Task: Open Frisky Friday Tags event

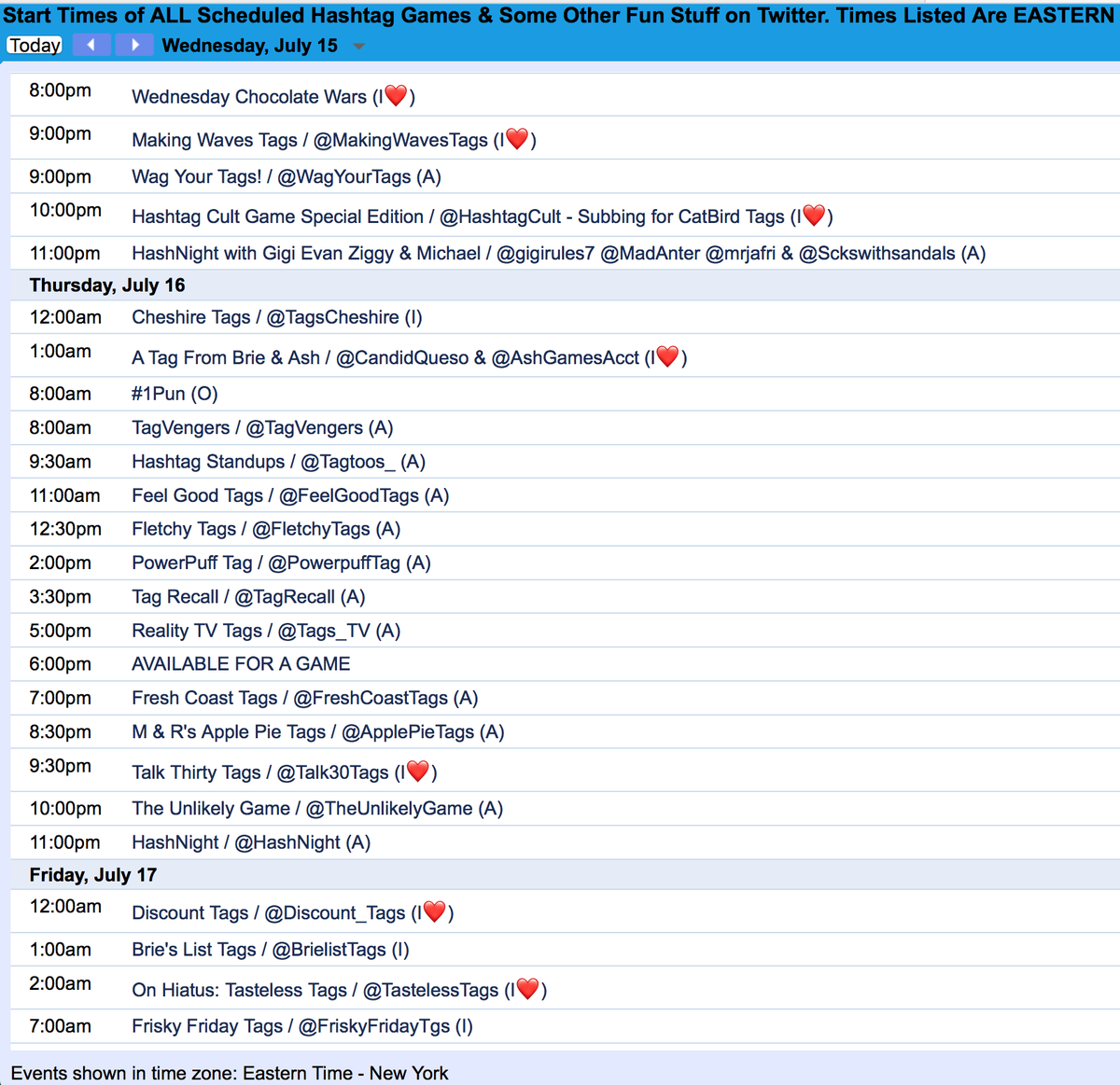Action: pos(302,1026)
